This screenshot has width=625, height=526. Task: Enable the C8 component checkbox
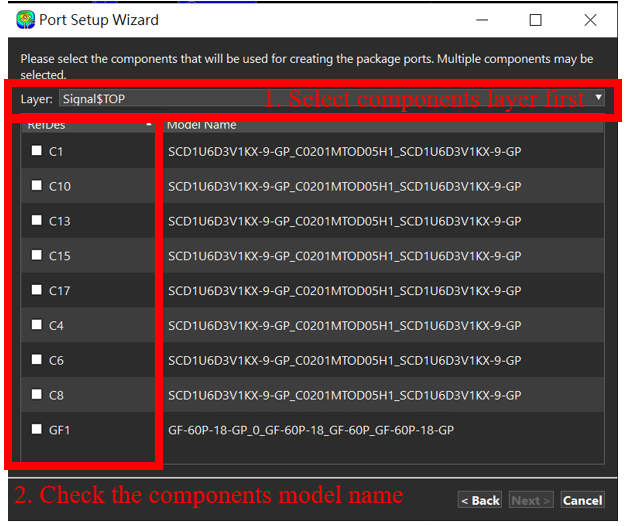coord(37,394)
